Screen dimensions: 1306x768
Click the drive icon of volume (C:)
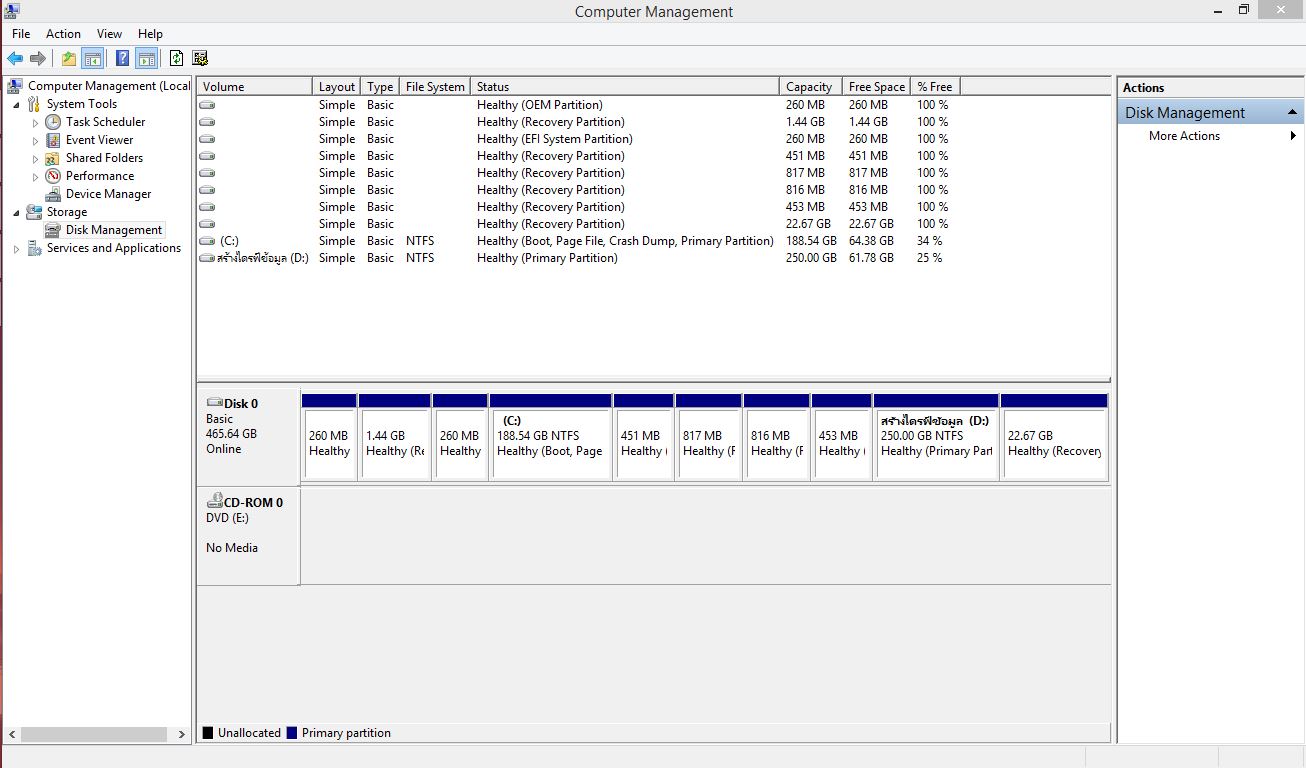pyautogui.click(x=207, y=241)
